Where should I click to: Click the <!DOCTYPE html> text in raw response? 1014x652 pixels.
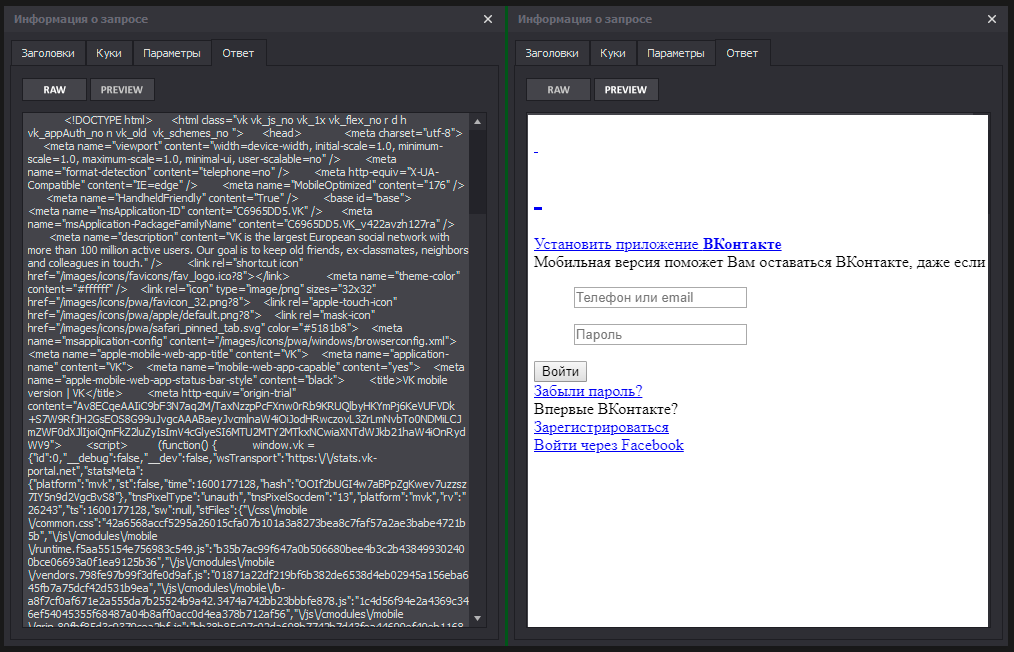coord(108,120)
